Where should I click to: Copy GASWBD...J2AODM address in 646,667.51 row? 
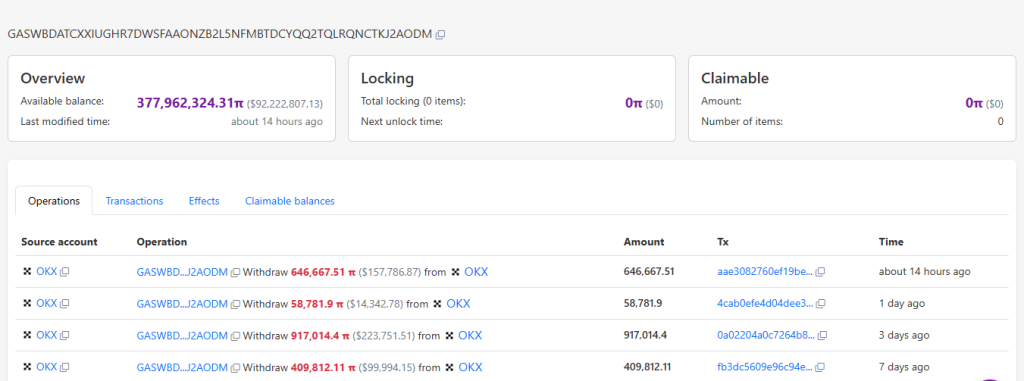(236, 272)
